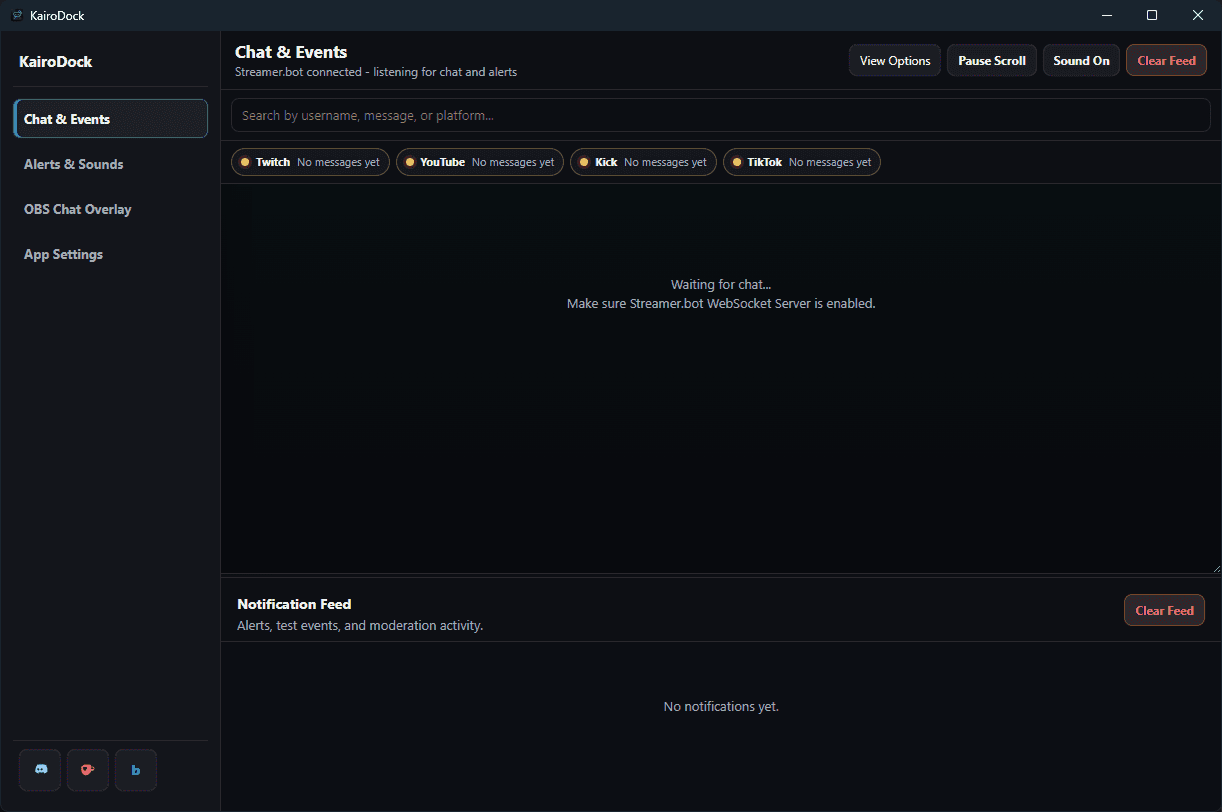
Task: Switch to the Chat & Events tab
Action: [111, 118]
